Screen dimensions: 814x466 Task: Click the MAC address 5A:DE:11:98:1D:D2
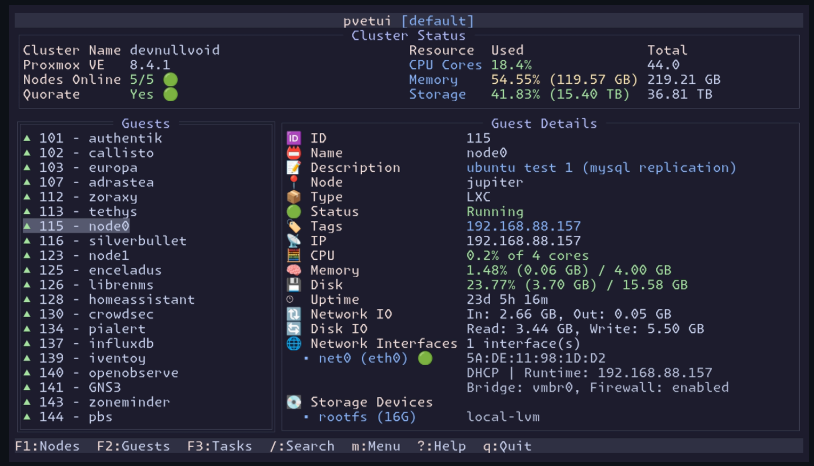tap(536, 358)
